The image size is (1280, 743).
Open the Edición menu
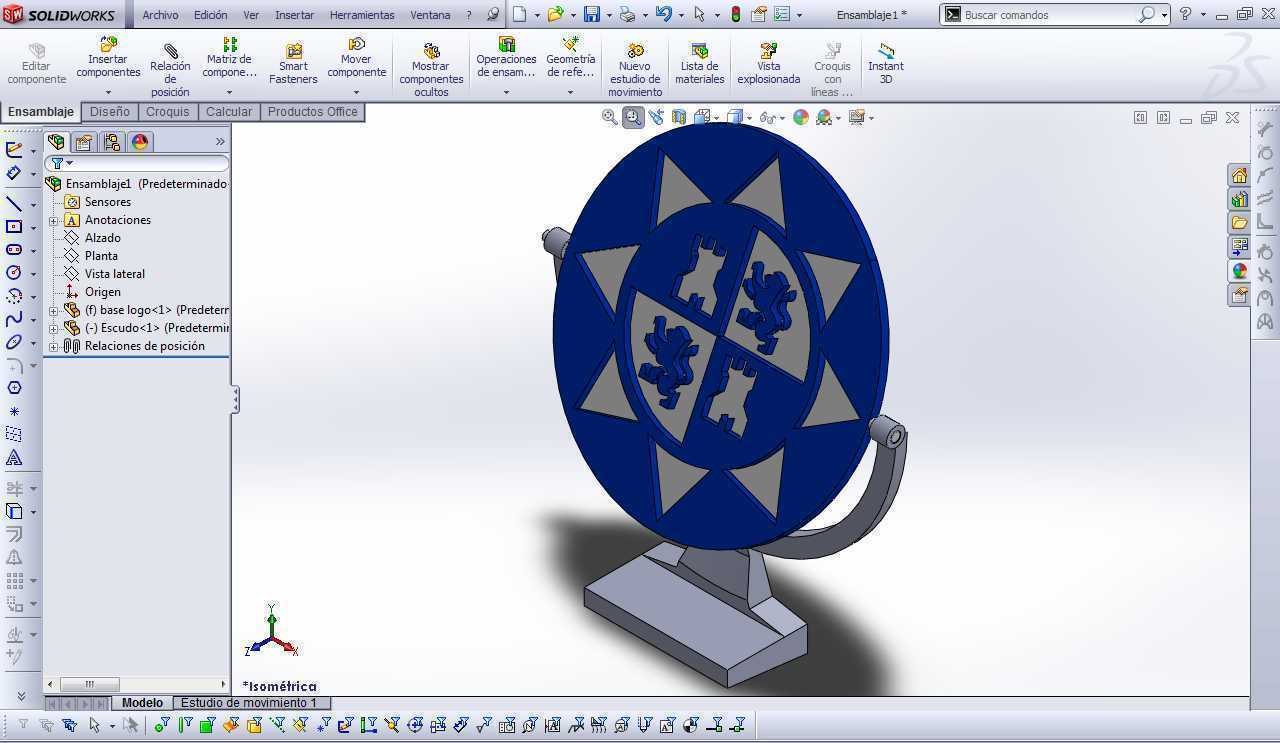pos(210,15)
